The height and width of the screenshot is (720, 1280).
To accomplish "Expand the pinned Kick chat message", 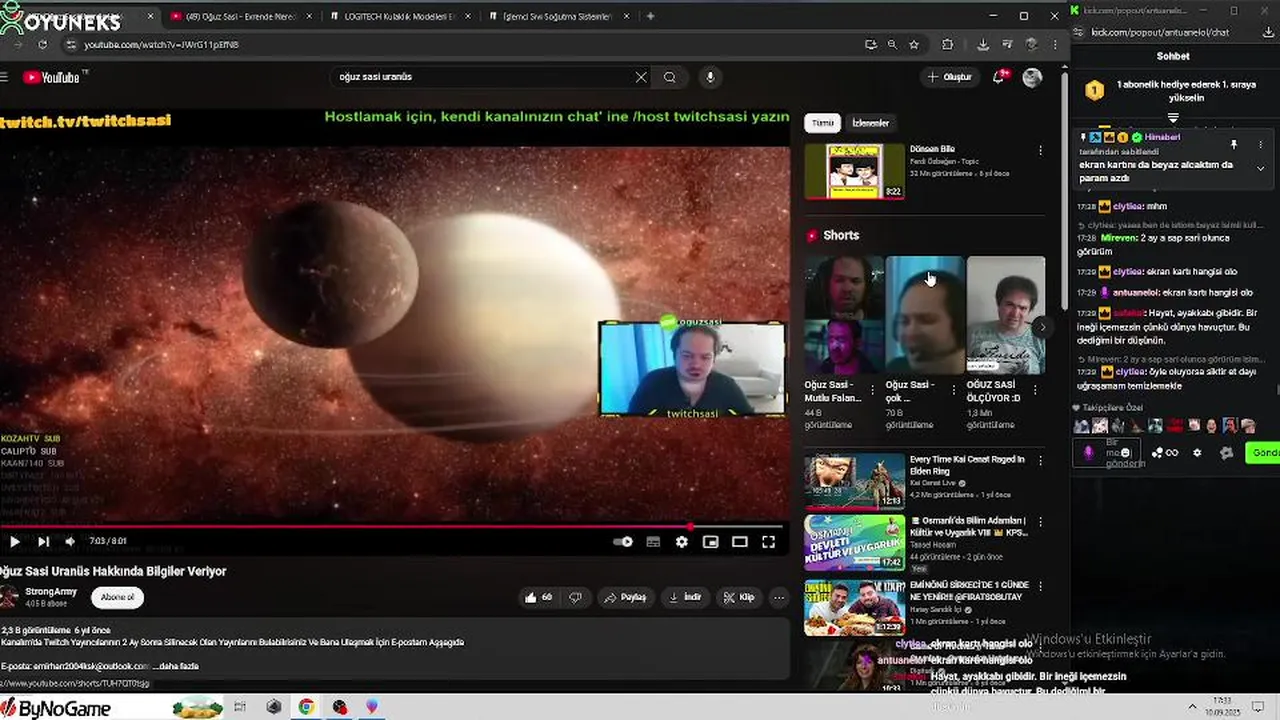I will (1260, 168).
